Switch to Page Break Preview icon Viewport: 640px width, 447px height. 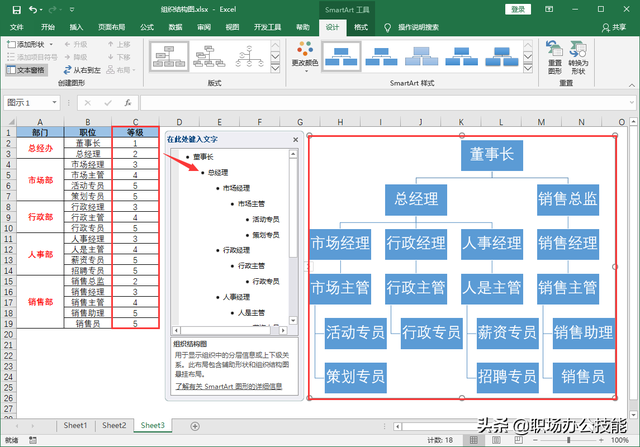[x=518, y=440]
